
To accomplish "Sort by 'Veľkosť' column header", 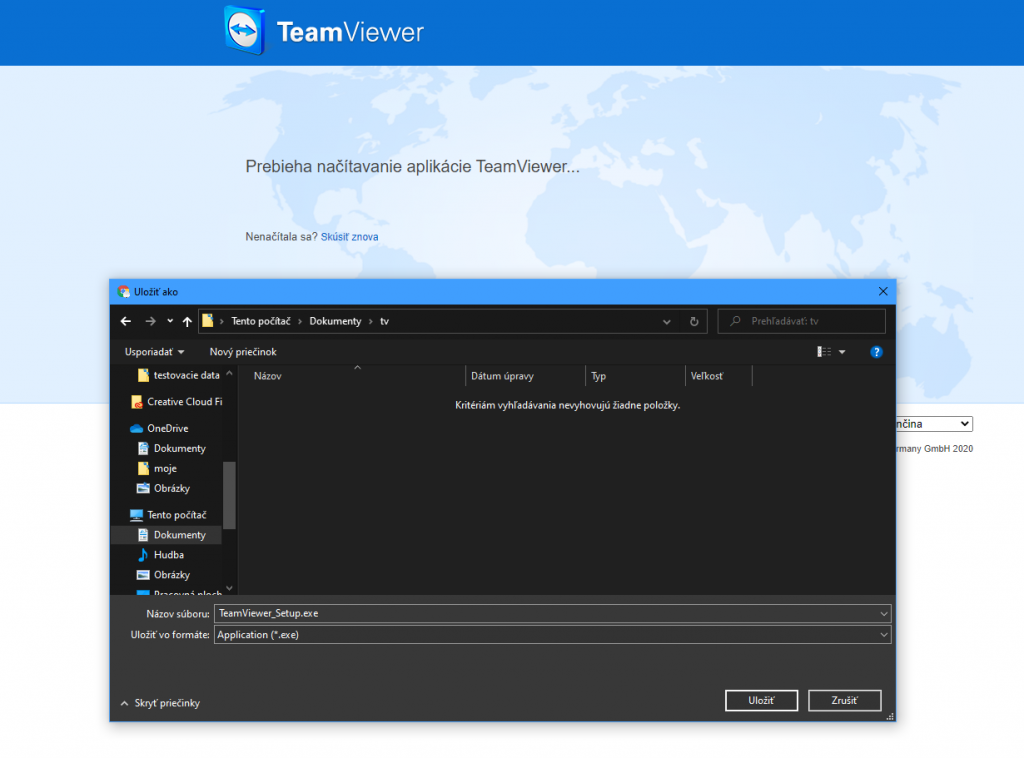I will pos(707,376).
